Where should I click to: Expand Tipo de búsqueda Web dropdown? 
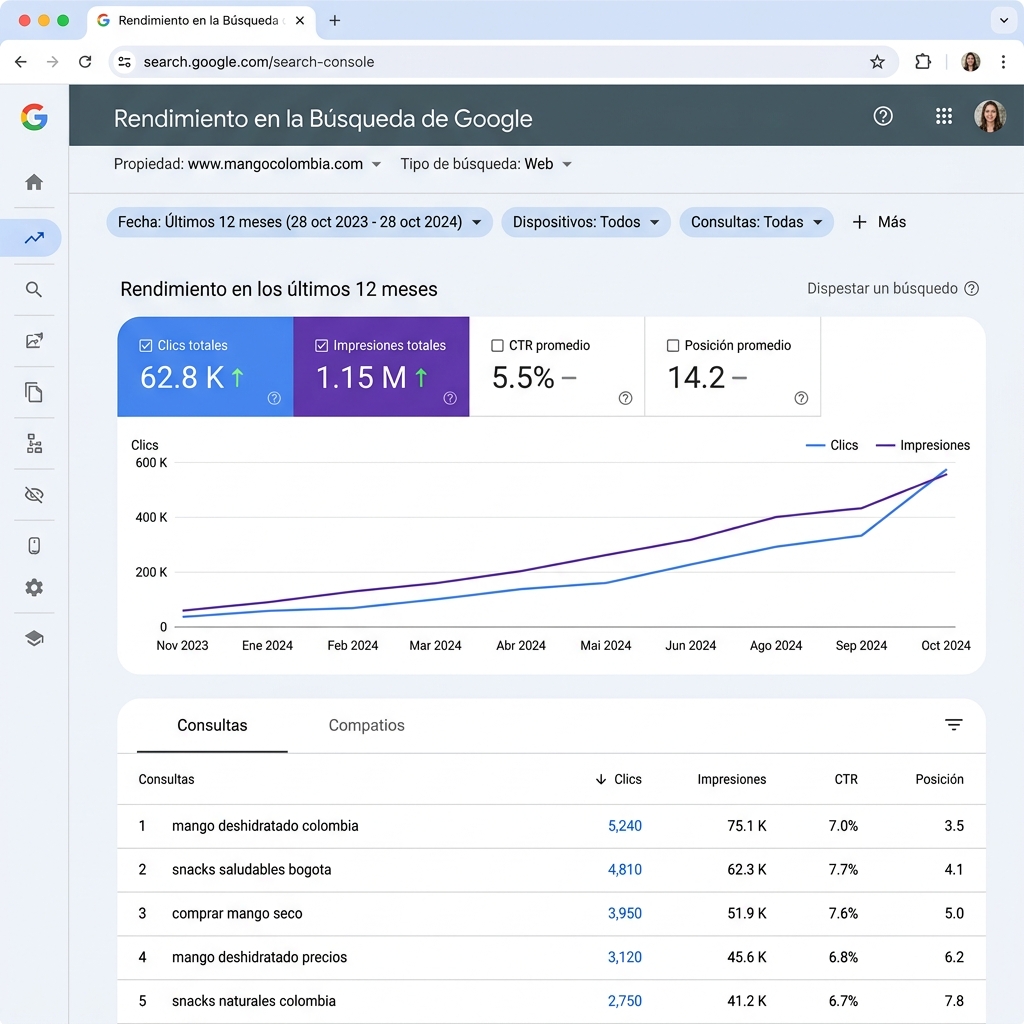pyautogui.click(x=487, y=164)
